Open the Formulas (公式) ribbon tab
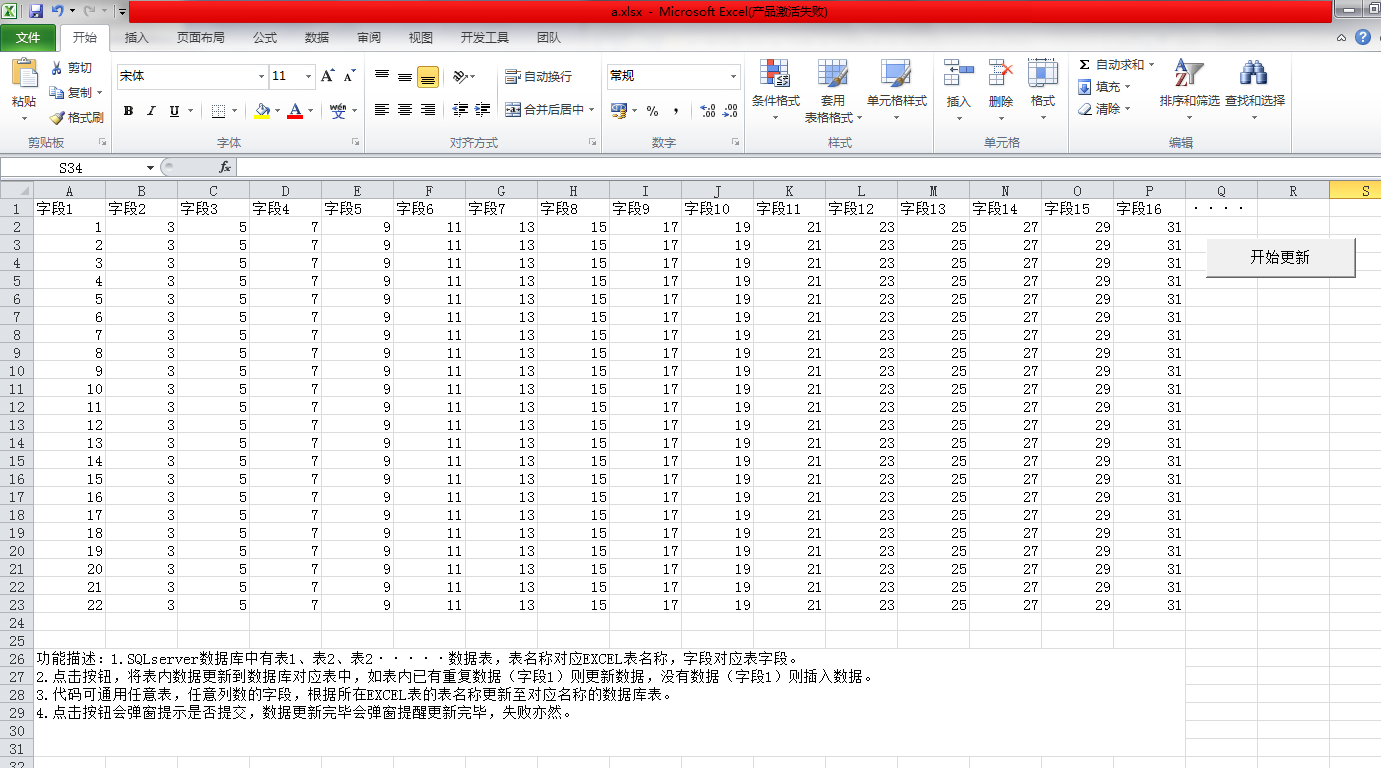The width and height of the screenshot is (1381, 768). click(x=265, y=38)
